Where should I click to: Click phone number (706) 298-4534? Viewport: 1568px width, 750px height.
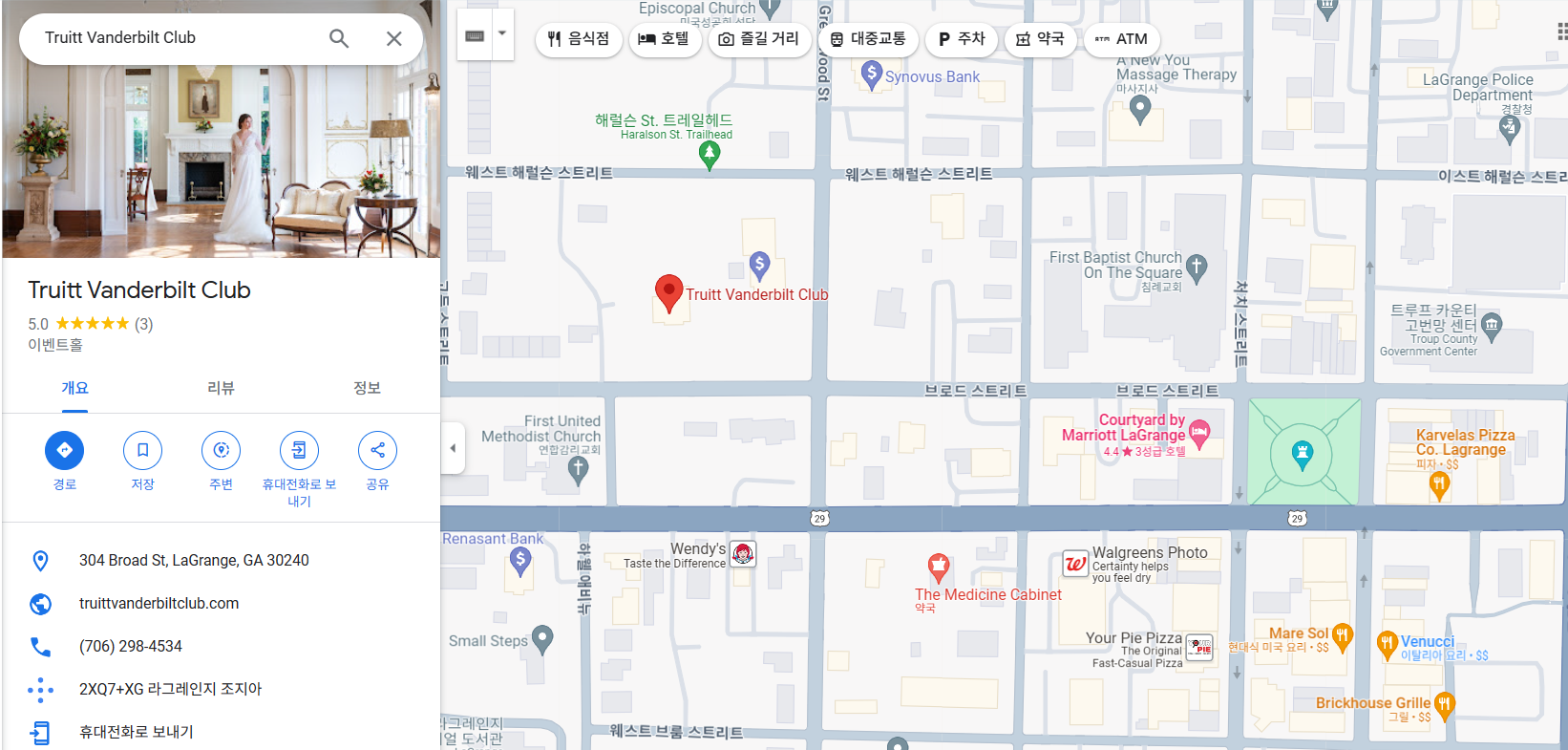coord(131,647)
